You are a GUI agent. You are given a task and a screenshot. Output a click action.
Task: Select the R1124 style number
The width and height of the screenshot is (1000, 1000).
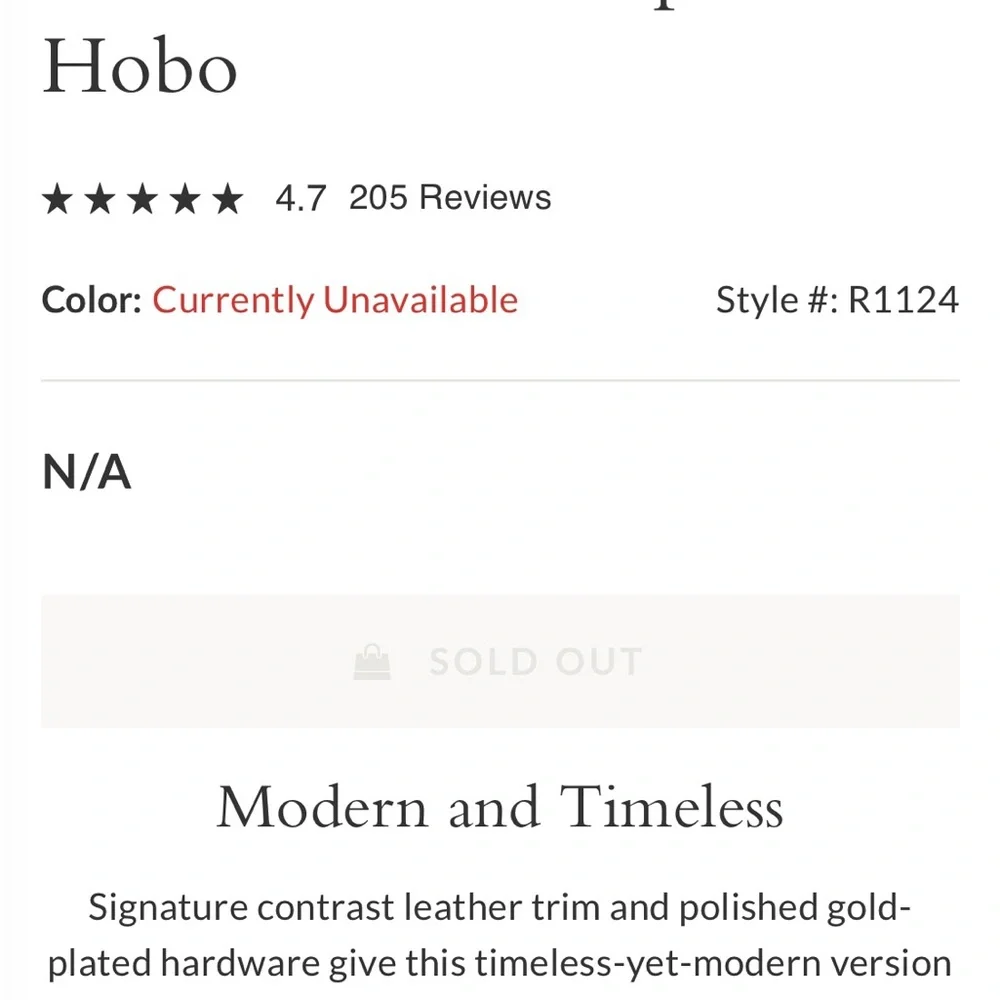(903, 300)
